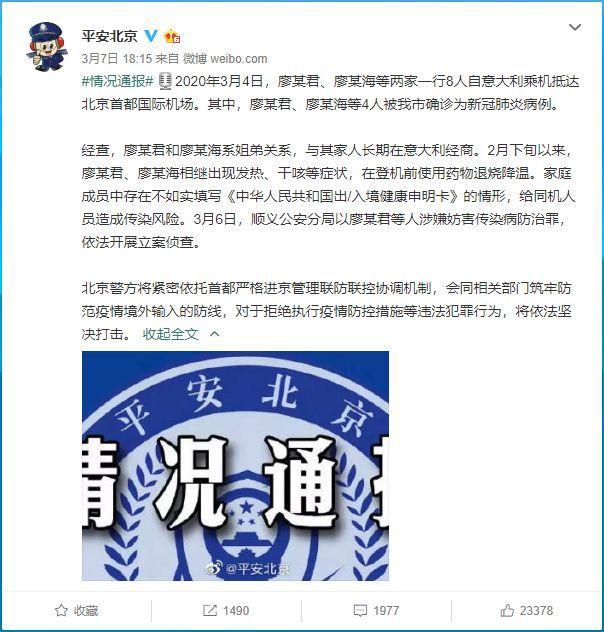This screenshot has width=604, height=632.
Task: Open comments via the speech bubble icon
Action: [x=360, y=610]
